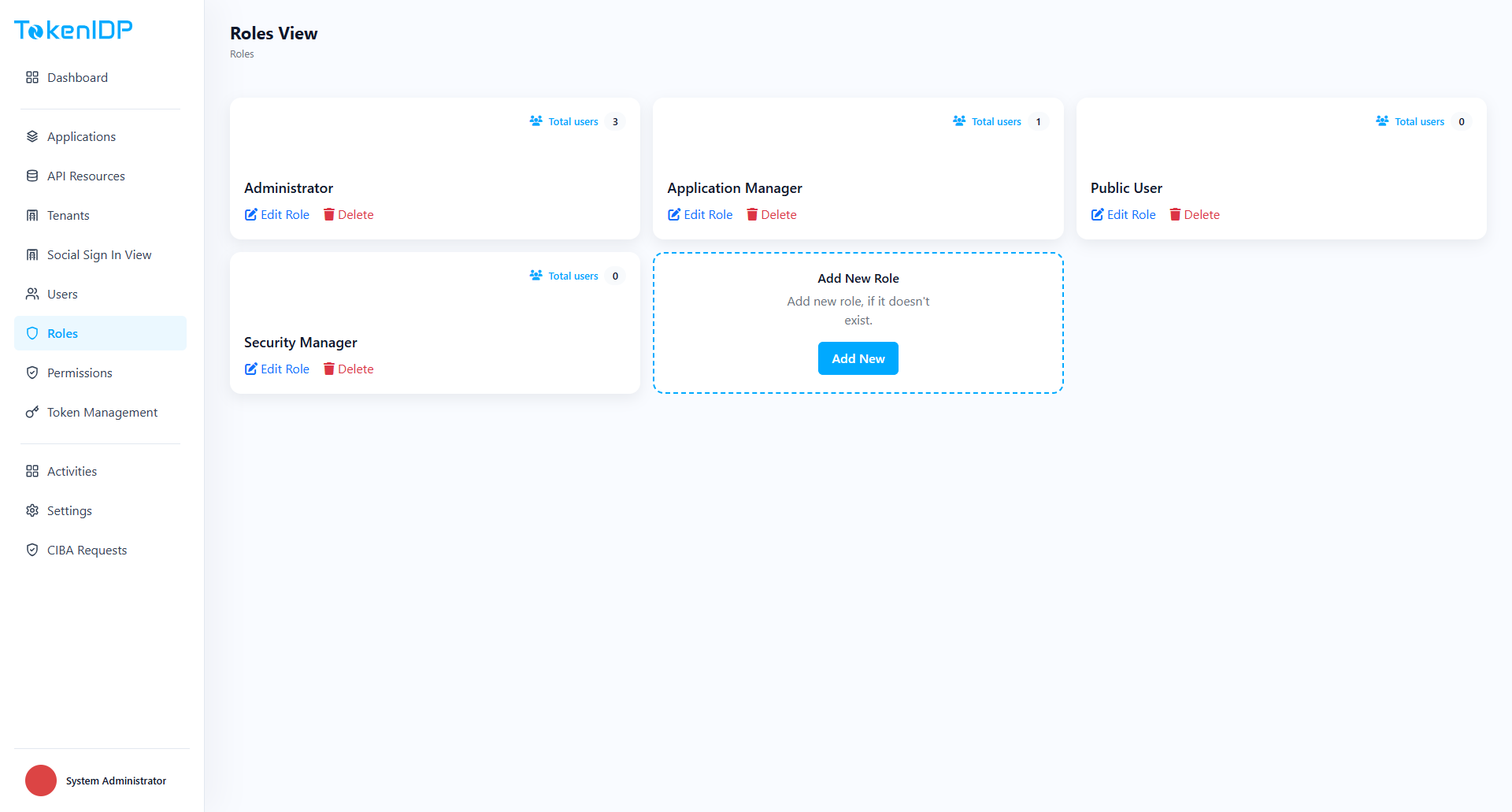Screen dimensions: 1512x812
Task: Click Total users label on Security Manager card
Action: pyautogui.click(x=573, y=276)
